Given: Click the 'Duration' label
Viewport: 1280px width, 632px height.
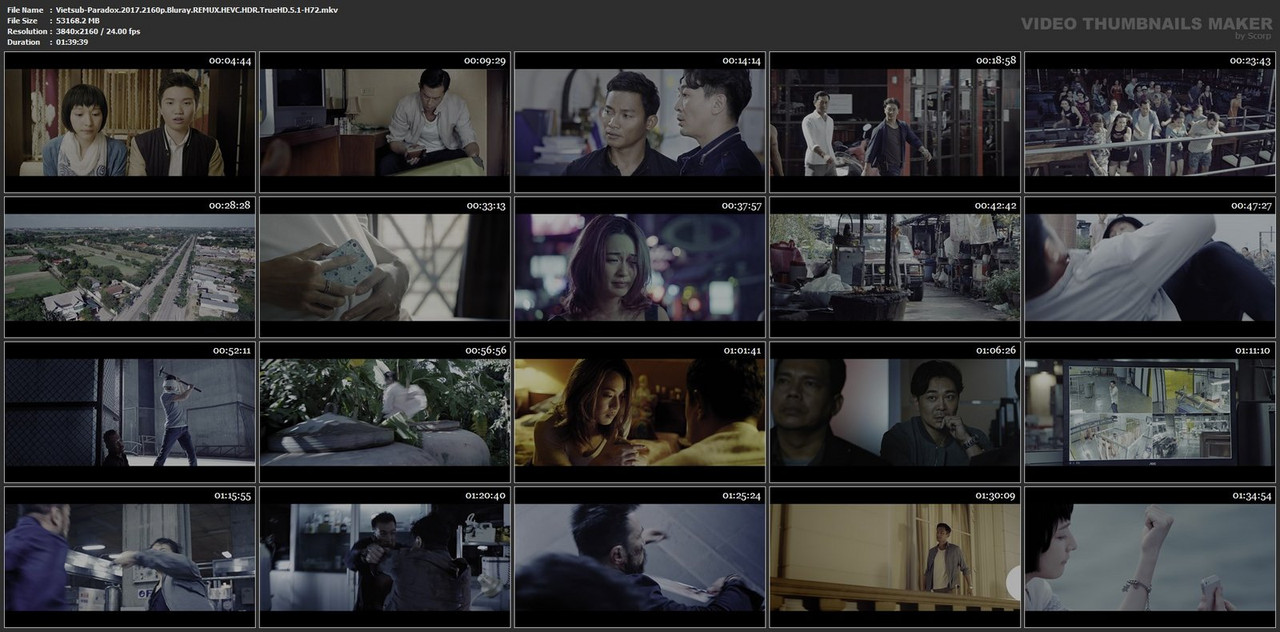Looking at the screenshot, I should 23,42.
